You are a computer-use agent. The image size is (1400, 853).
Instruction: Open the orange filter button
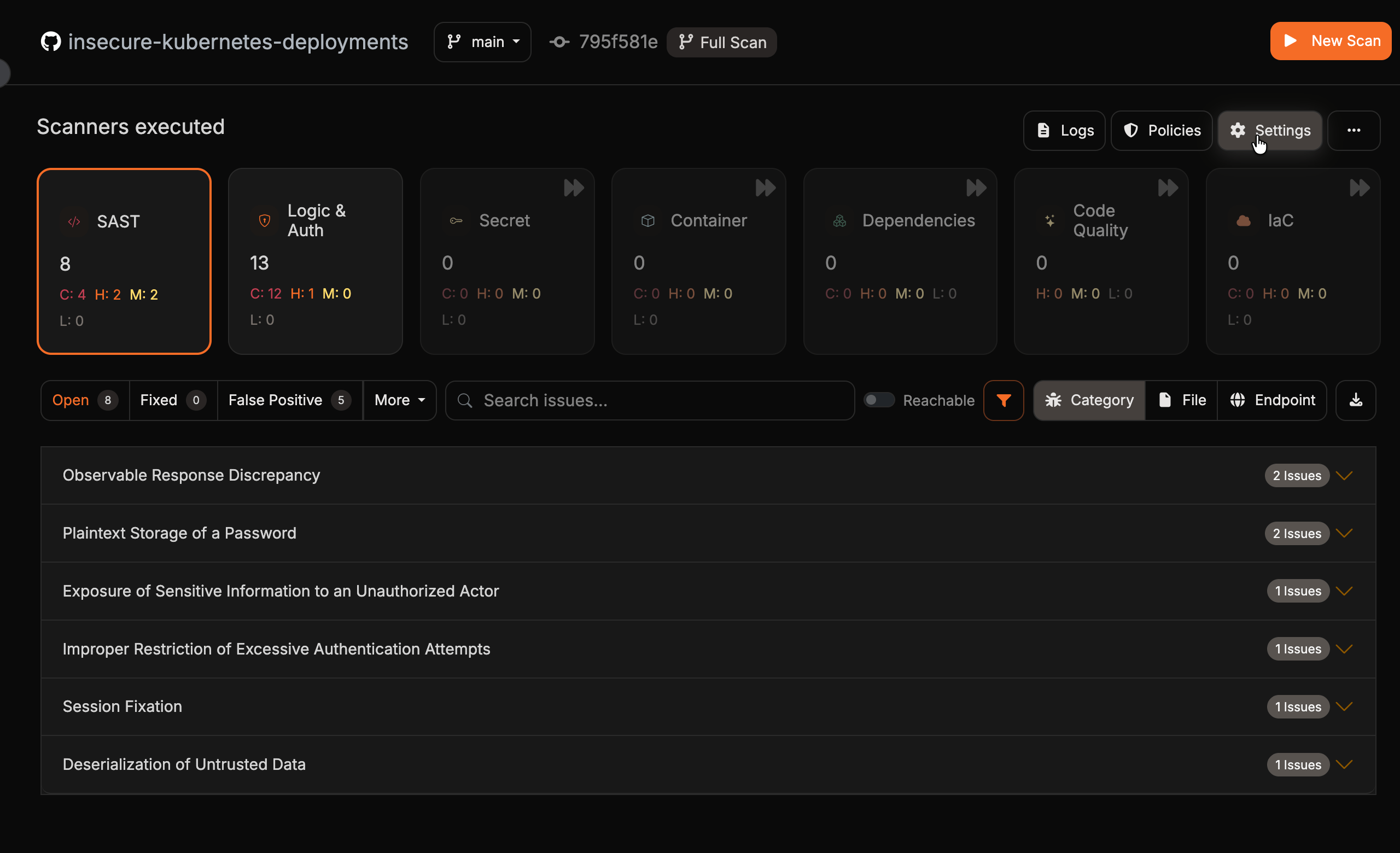tap(1004, 400)
